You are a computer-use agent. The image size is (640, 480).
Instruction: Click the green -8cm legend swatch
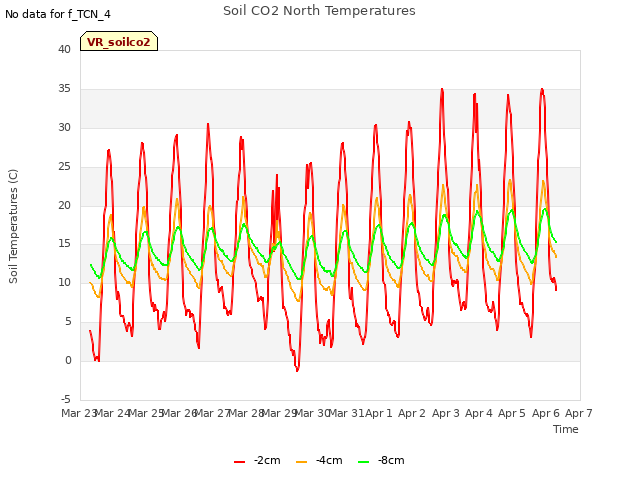pyautogui.click(x=363, y=461)
